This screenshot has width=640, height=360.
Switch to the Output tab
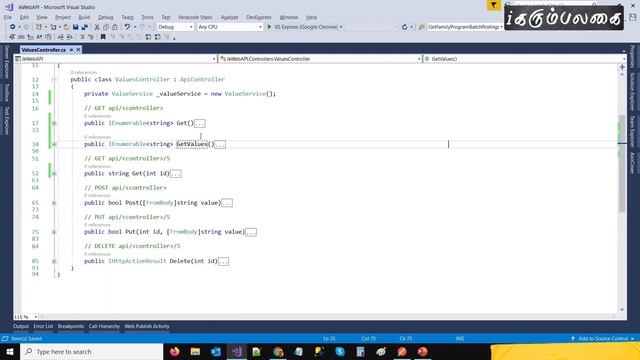pos(21,327)
